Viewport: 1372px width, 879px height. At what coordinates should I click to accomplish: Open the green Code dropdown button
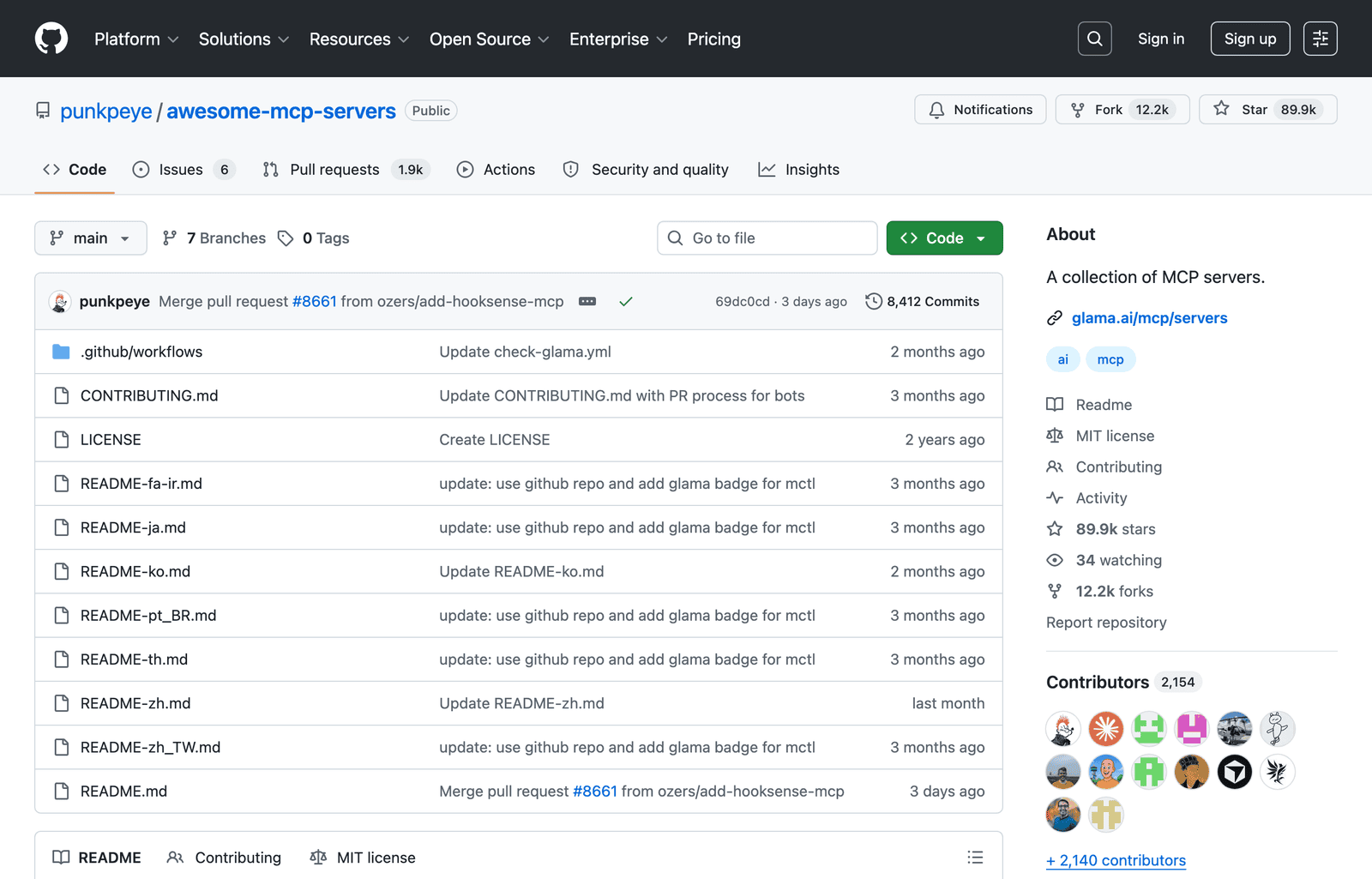944,238
